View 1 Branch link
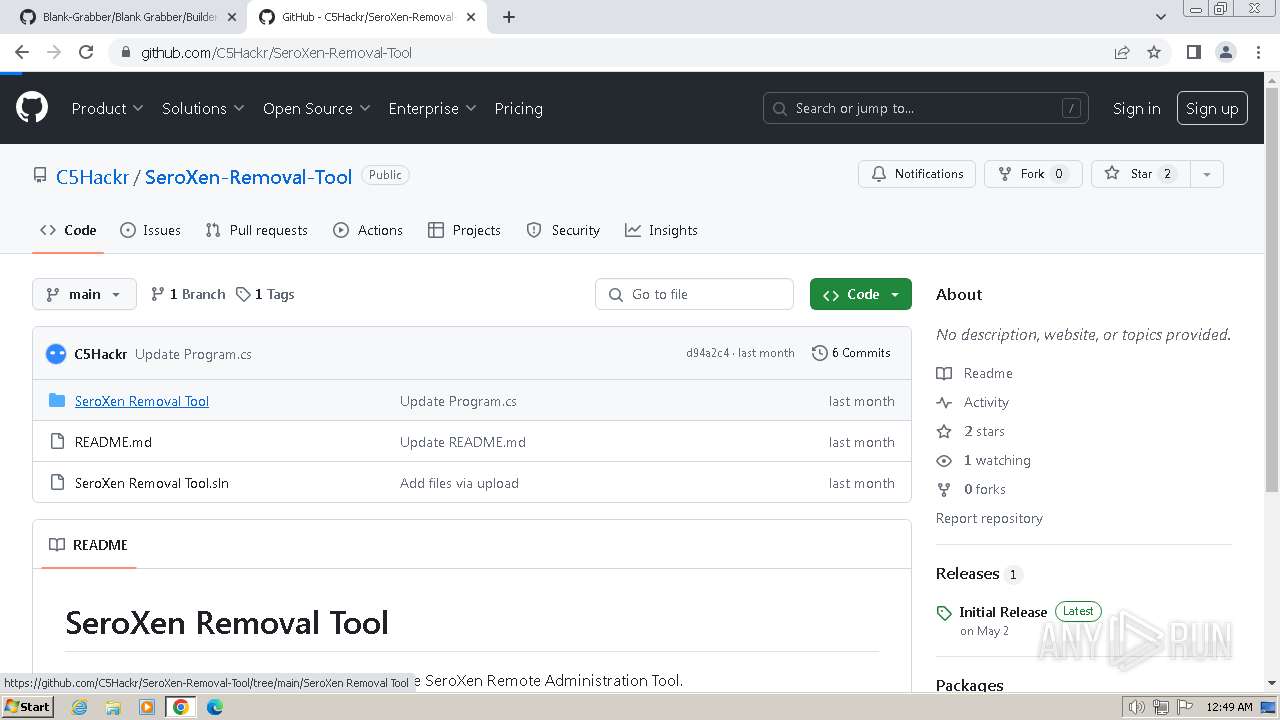Viewport: 1280px width, 720px height. click(x=188, y=294)
